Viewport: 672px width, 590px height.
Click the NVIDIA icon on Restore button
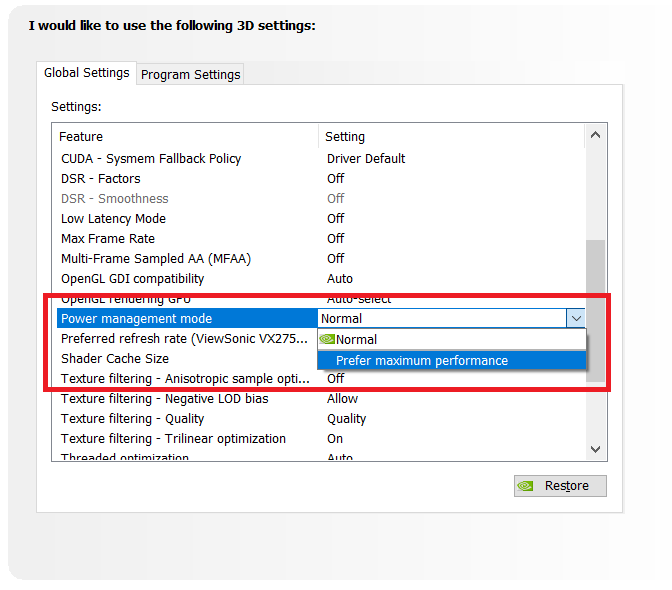(x=525, y=486)
